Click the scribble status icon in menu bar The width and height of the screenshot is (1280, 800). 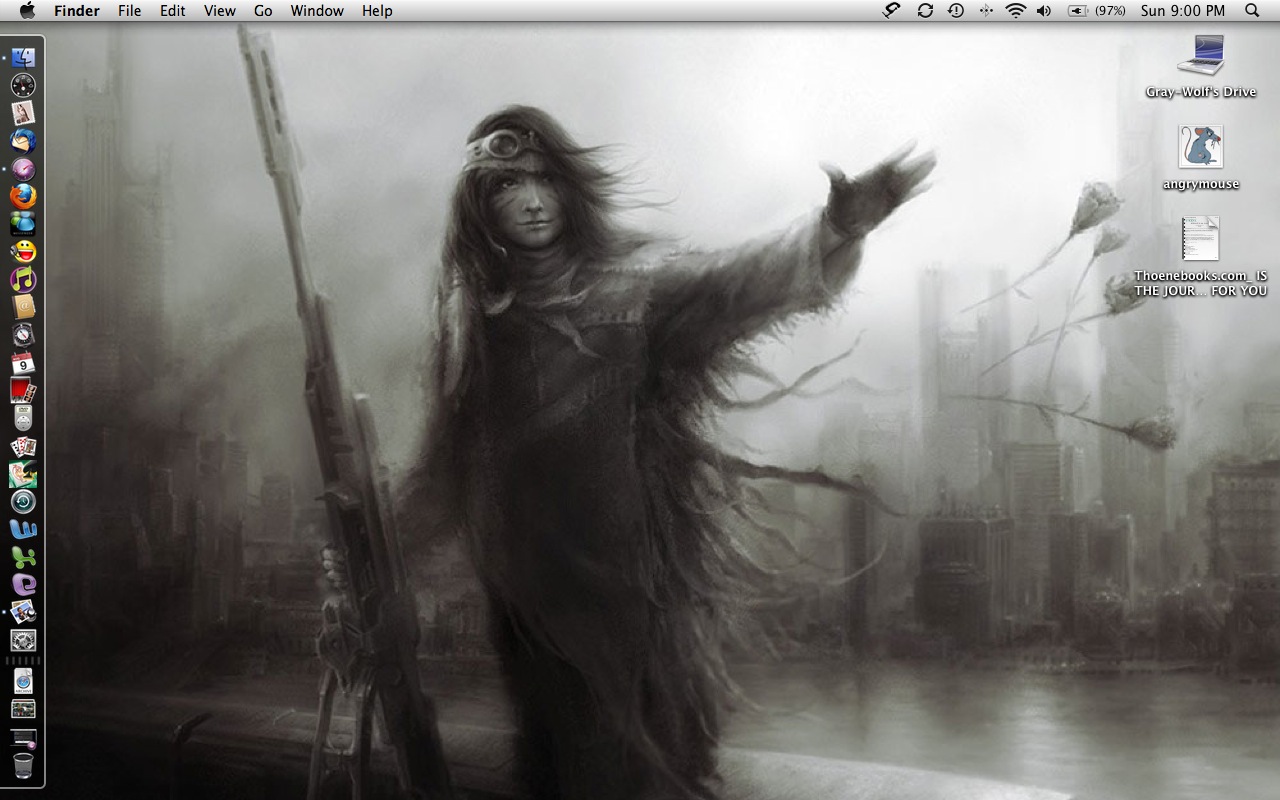892,11
